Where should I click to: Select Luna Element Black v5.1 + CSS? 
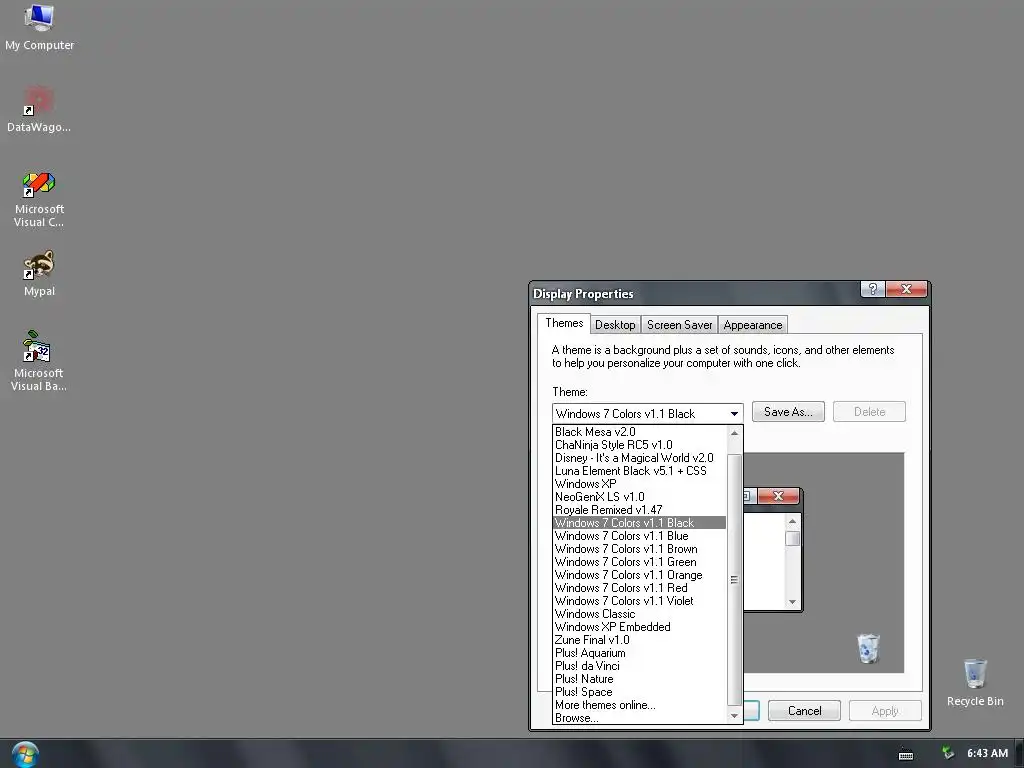coord(639,471)
